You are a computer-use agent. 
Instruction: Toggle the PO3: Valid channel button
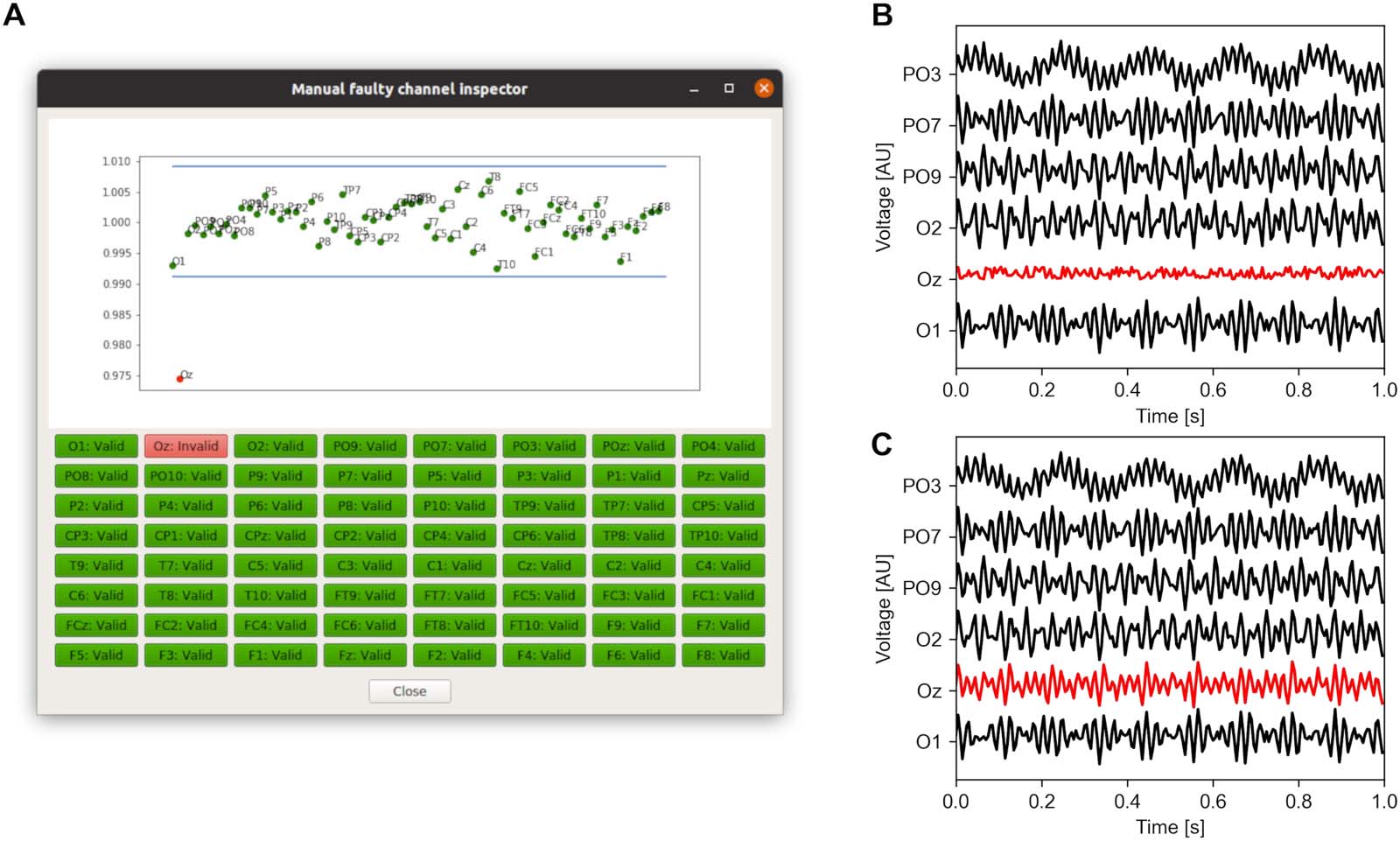click(x=544, y=446)
